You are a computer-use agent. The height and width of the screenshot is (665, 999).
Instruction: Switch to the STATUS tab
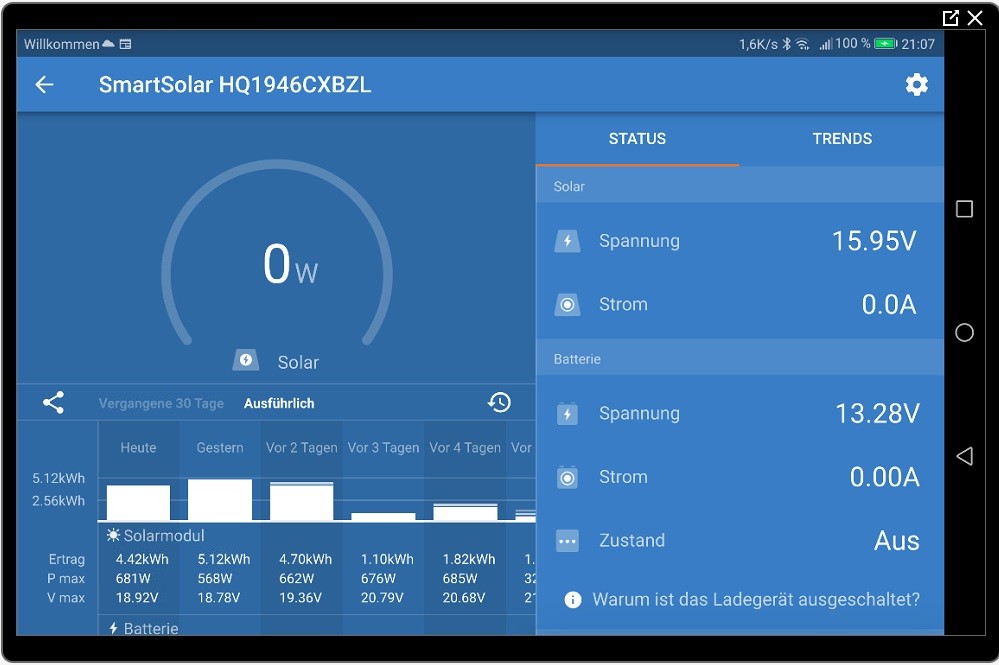[x=637, y=139]
